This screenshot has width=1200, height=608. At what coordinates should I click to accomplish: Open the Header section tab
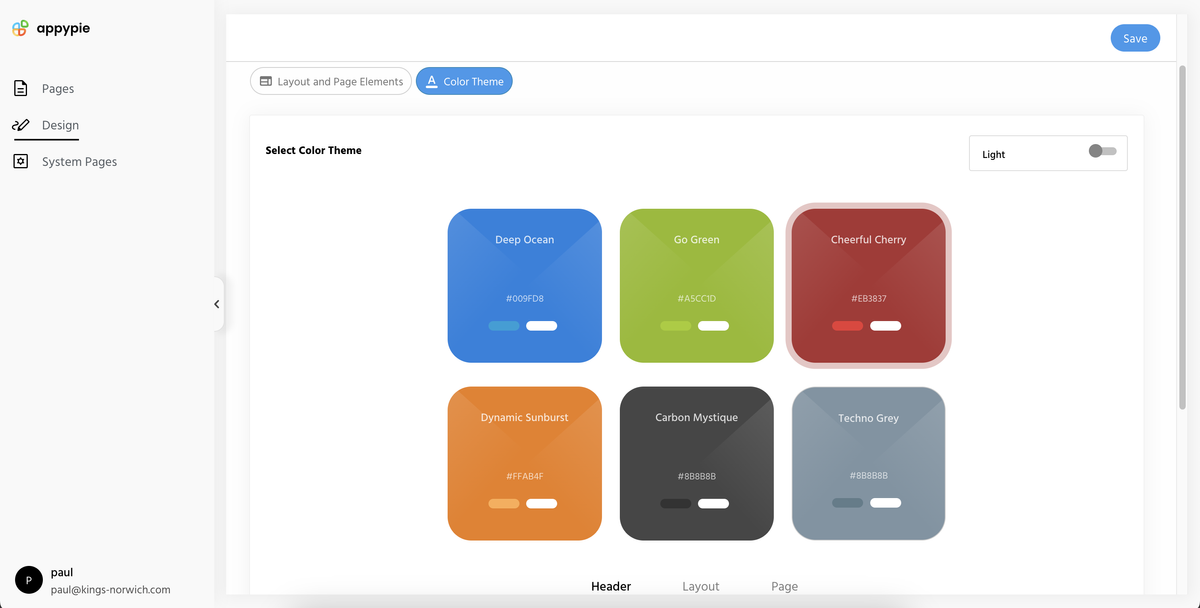pos(611,587)
